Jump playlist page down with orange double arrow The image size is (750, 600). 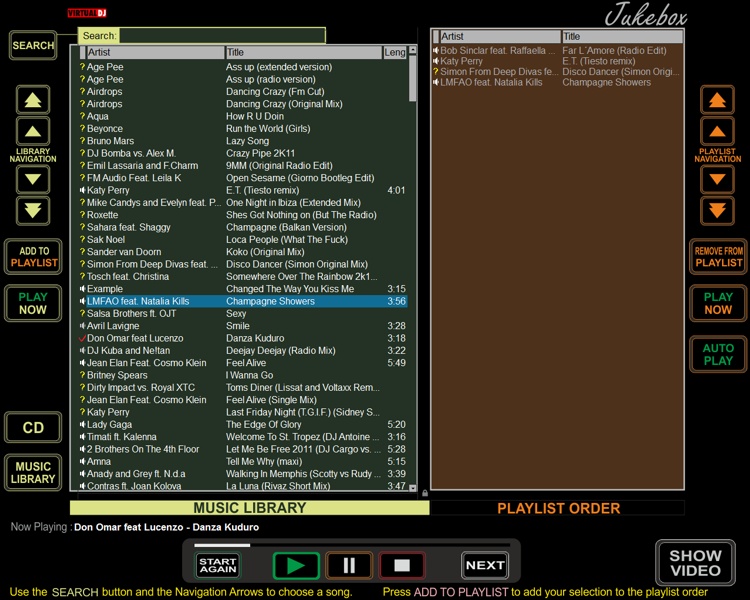pos(717,211)
